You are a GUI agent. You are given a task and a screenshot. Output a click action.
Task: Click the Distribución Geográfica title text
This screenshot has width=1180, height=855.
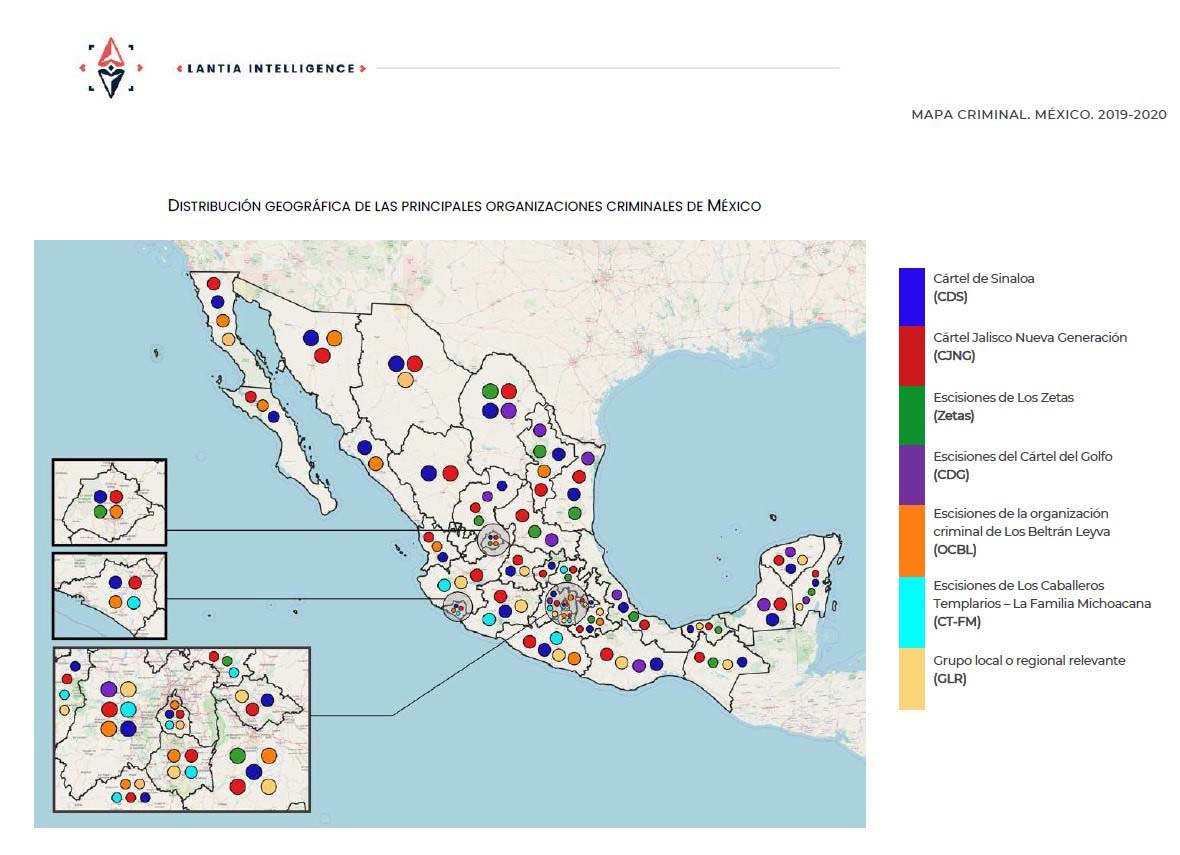click(x=465, y=206)
